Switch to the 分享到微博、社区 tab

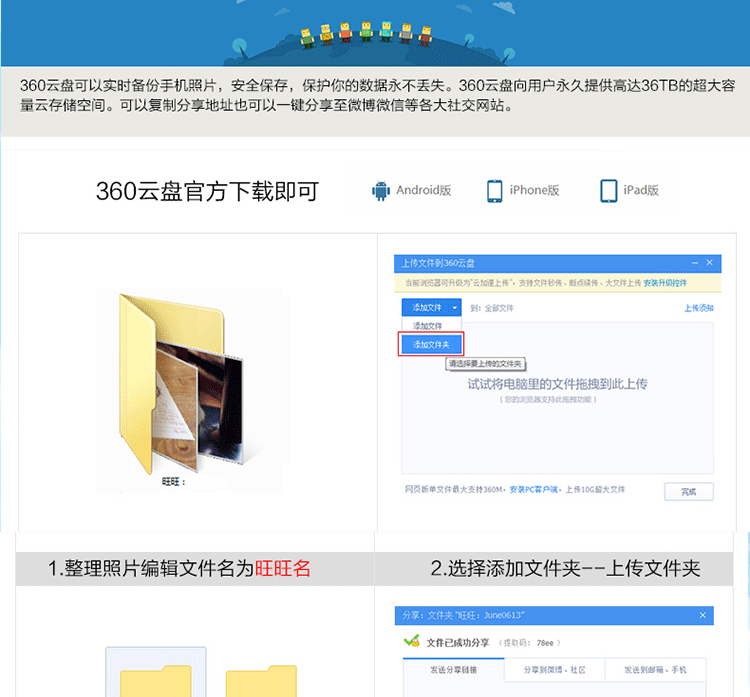[x=554, y=670]
